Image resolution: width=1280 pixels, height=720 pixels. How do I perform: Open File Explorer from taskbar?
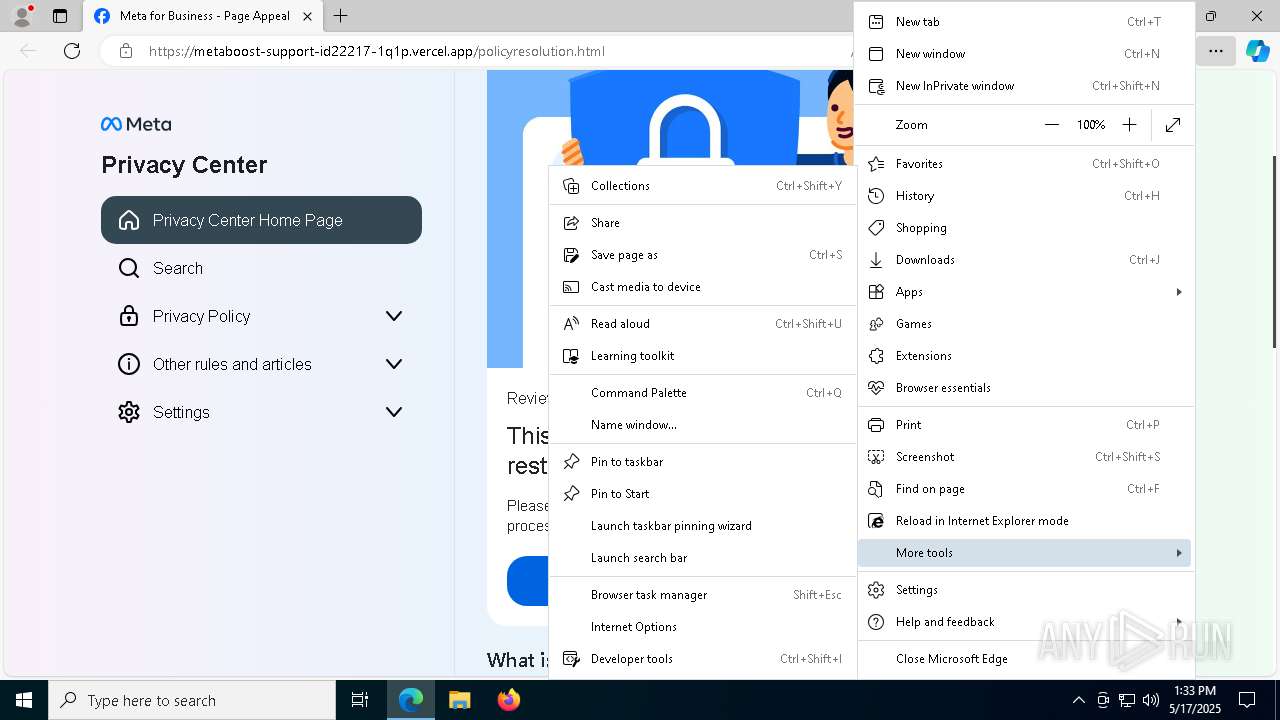459,700
